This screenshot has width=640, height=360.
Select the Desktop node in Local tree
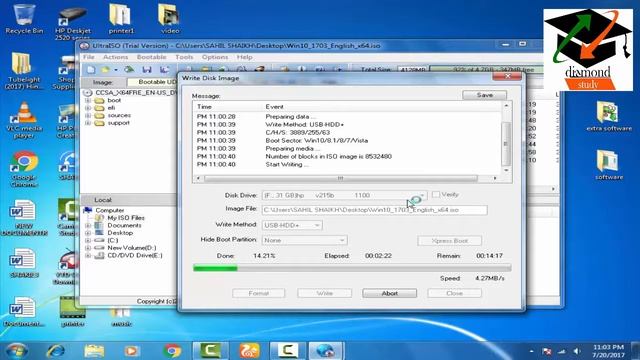(x=114, y=233)
